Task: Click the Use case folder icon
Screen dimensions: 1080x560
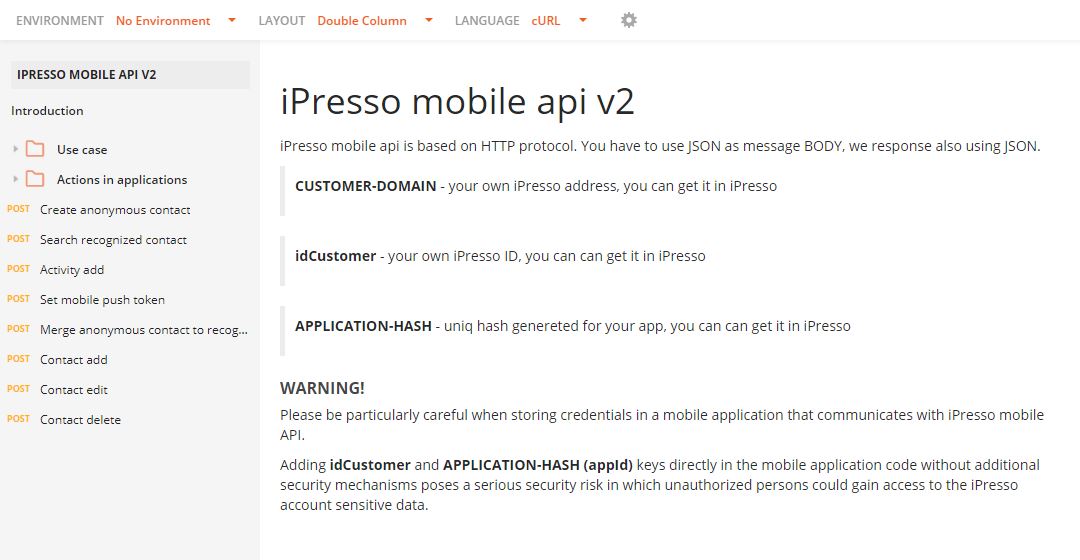Action: tap(35, 149)
